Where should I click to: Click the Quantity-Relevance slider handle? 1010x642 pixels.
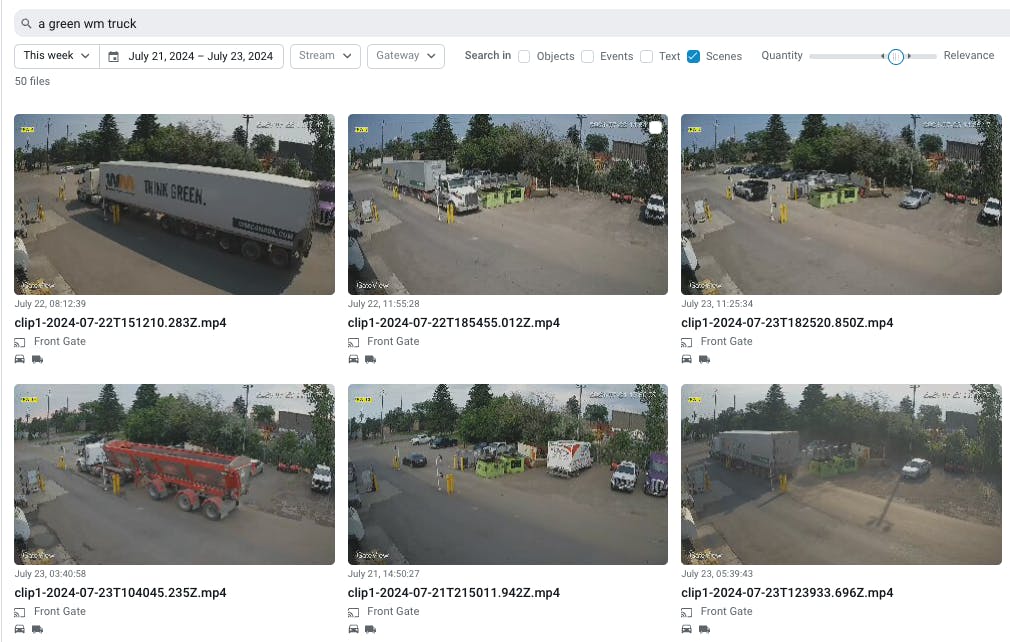(x=896, y=57)
